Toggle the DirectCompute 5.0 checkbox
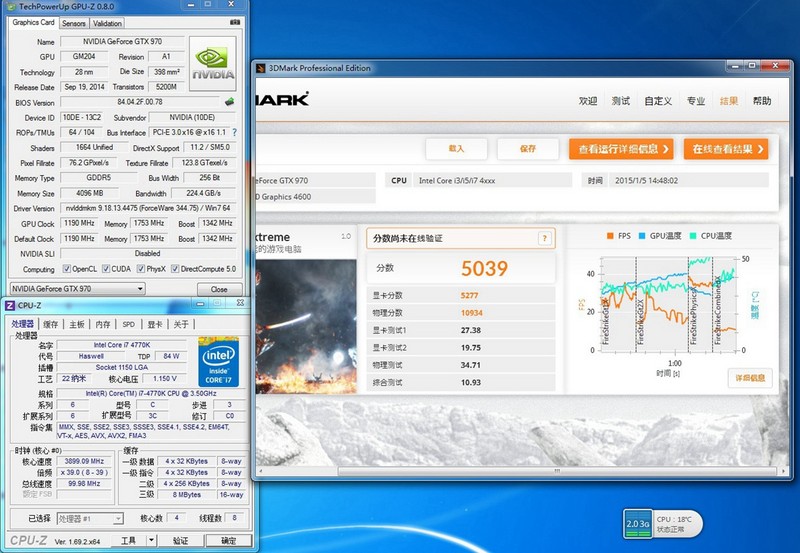The width and height of the screenshot is (800, 553). click(175, 269)
